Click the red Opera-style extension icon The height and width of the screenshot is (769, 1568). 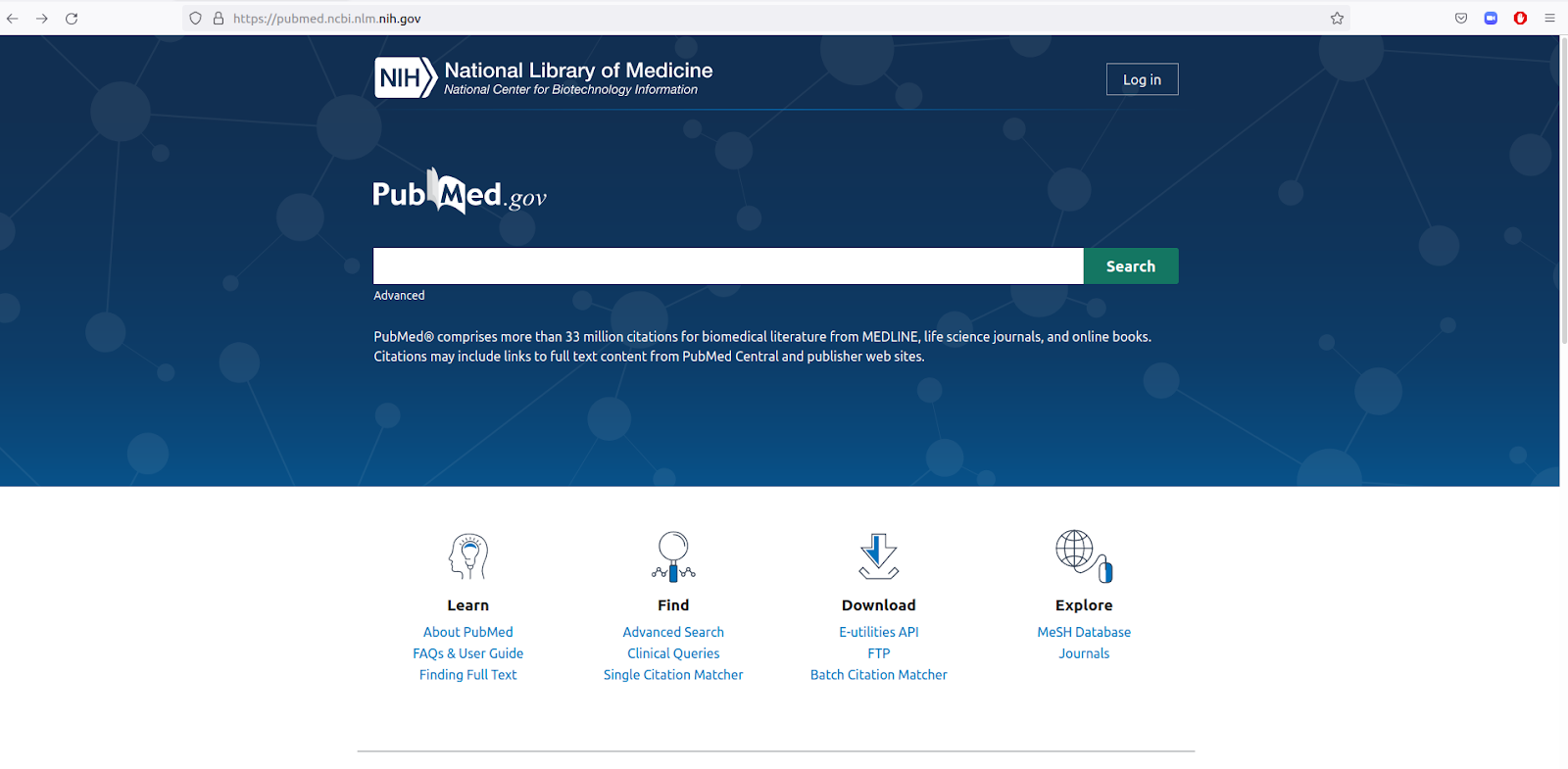tap(1520, 19)
